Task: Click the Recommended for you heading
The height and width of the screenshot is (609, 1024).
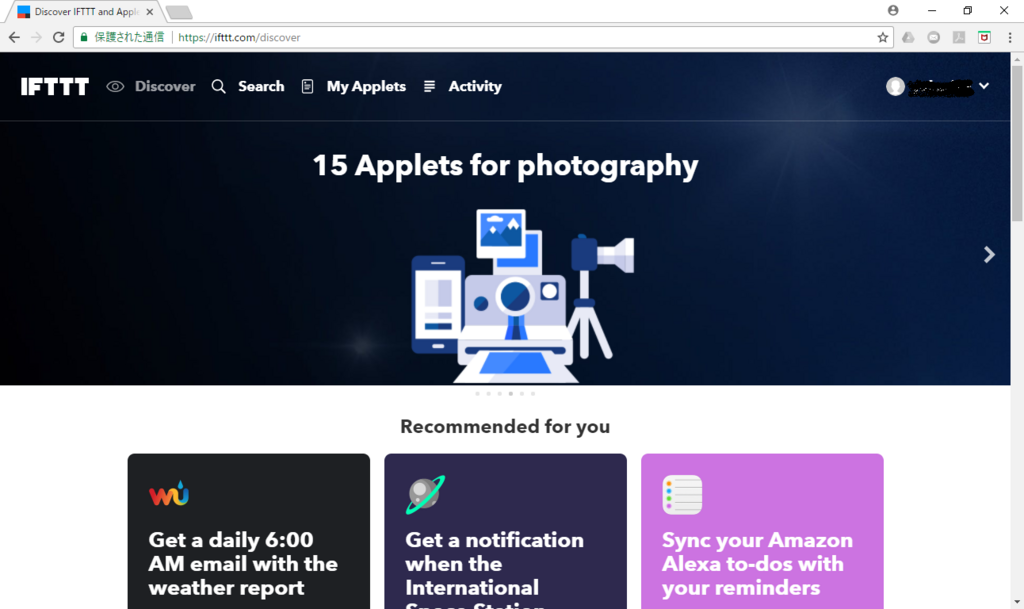Action: pyautogui.click(x=505, y=426)
